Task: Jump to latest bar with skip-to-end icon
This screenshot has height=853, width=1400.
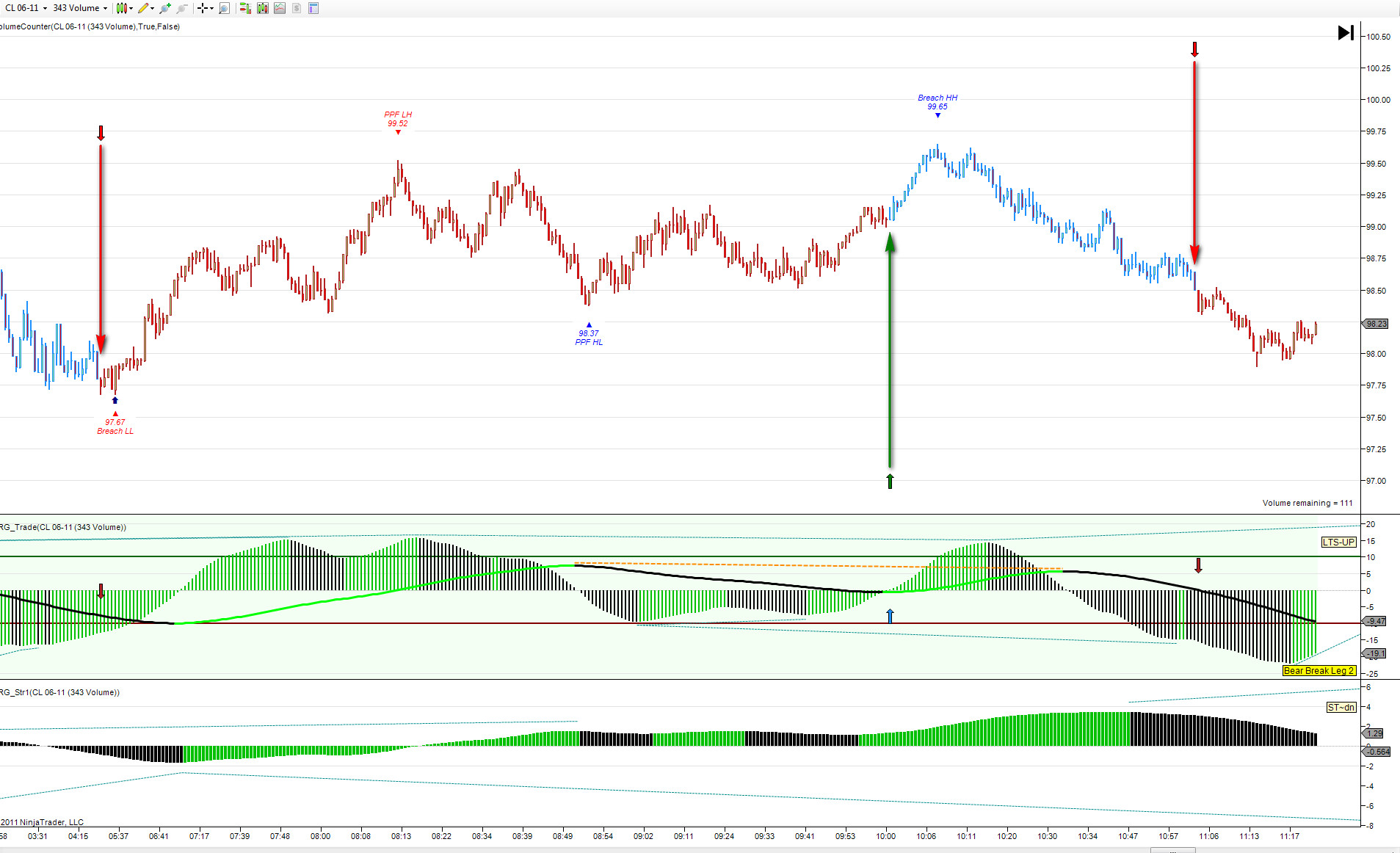Action: [1346, 32]
